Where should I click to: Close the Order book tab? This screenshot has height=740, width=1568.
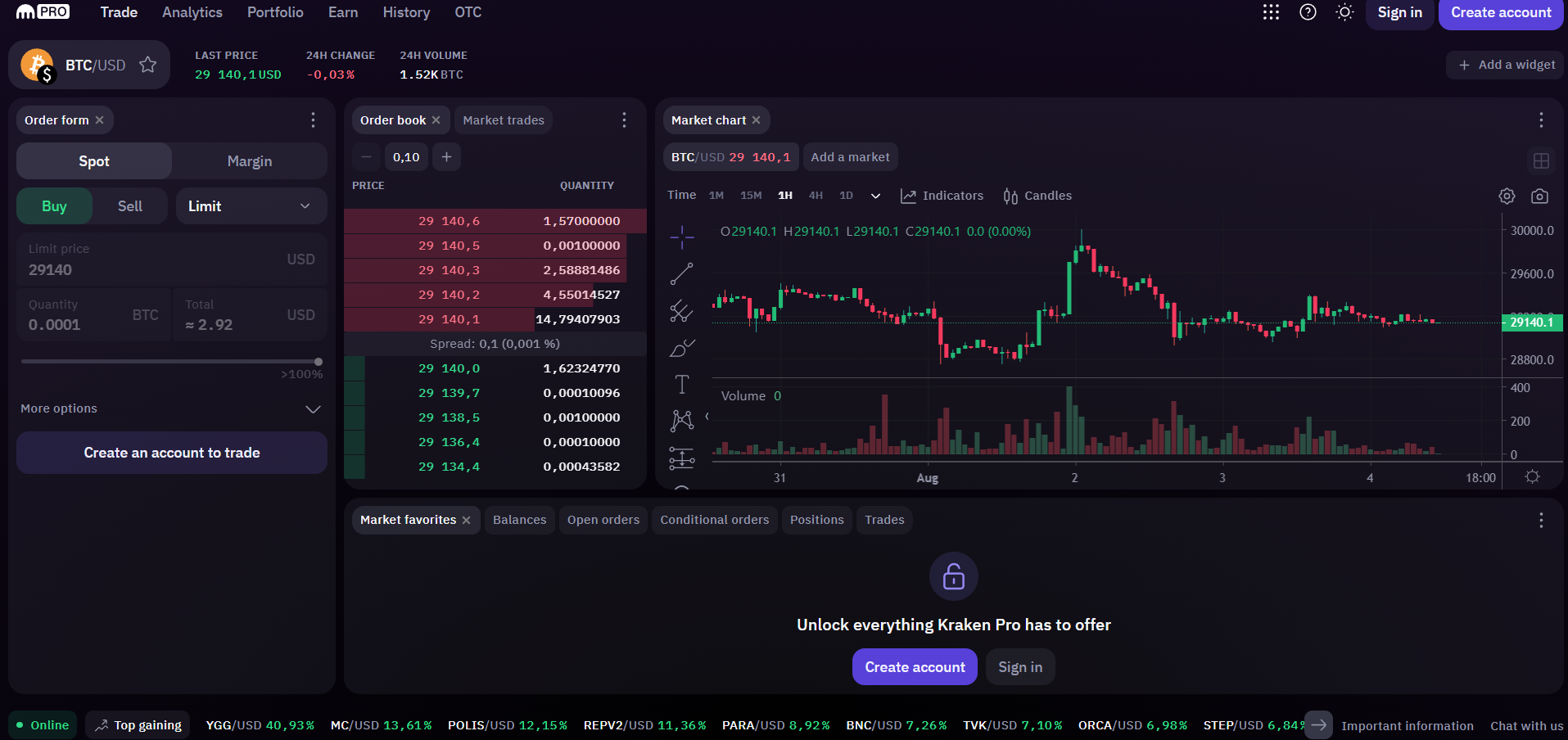pos(436,120)
